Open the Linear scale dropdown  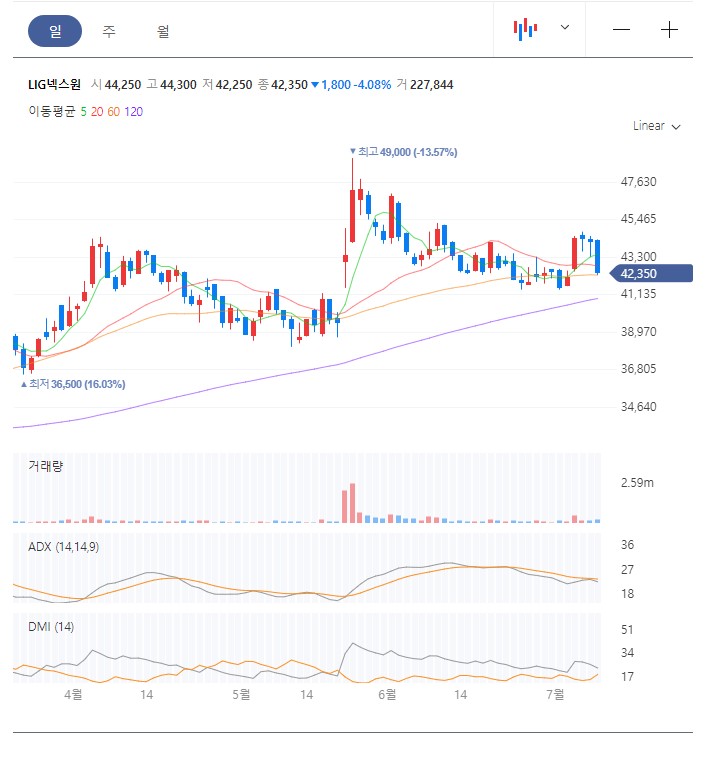[657, 126]
